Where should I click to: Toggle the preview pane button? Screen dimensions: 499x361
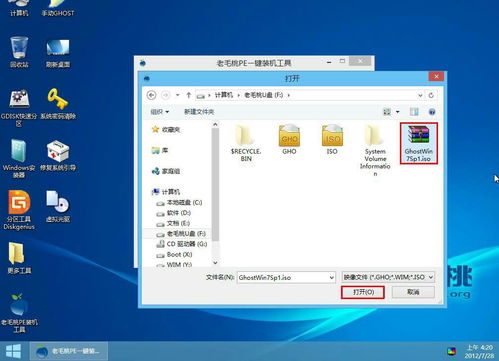pos(414,112)
